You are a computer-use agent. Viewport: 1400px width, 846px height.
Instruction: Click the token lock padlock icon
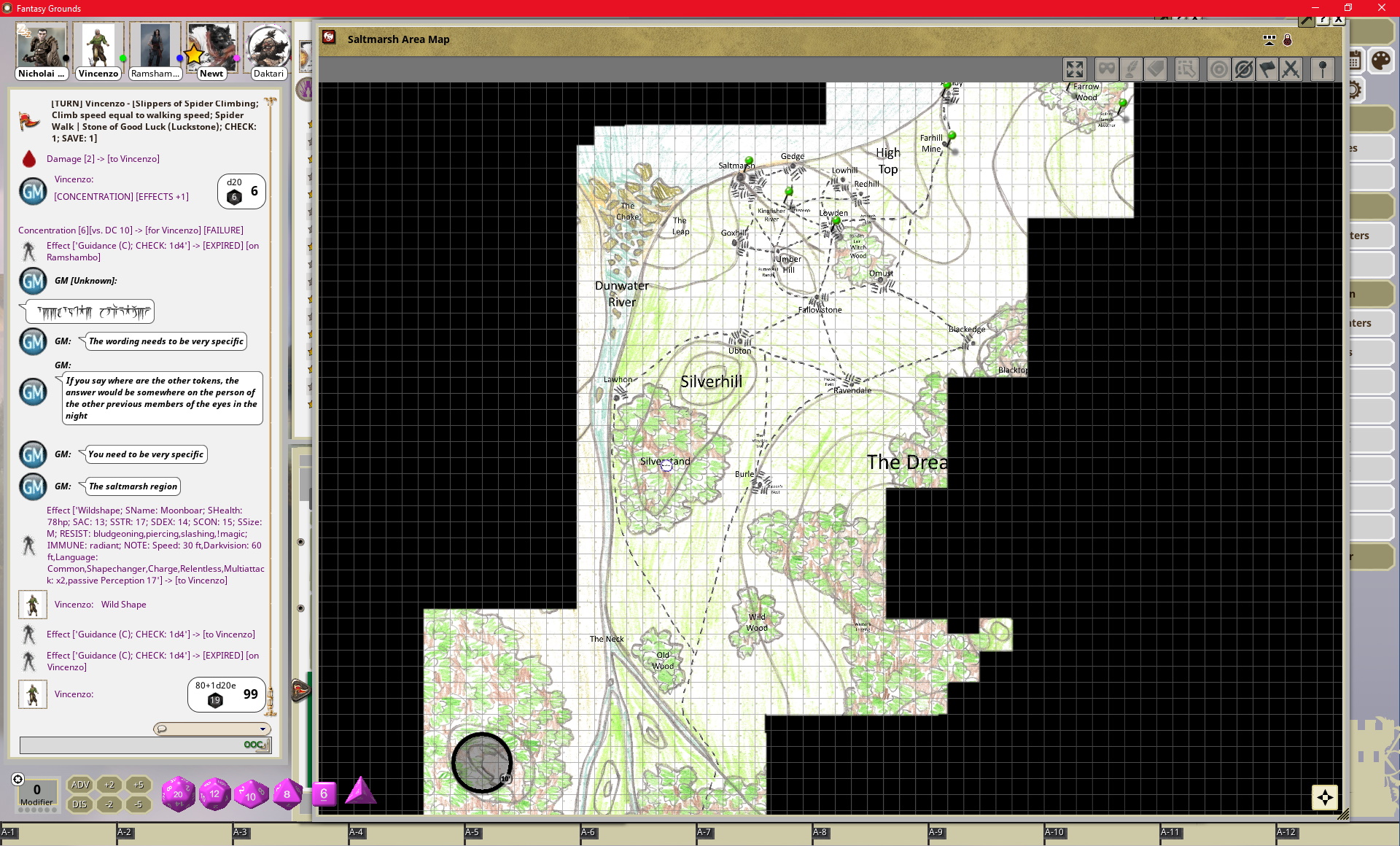click(x=1288, y=39)
